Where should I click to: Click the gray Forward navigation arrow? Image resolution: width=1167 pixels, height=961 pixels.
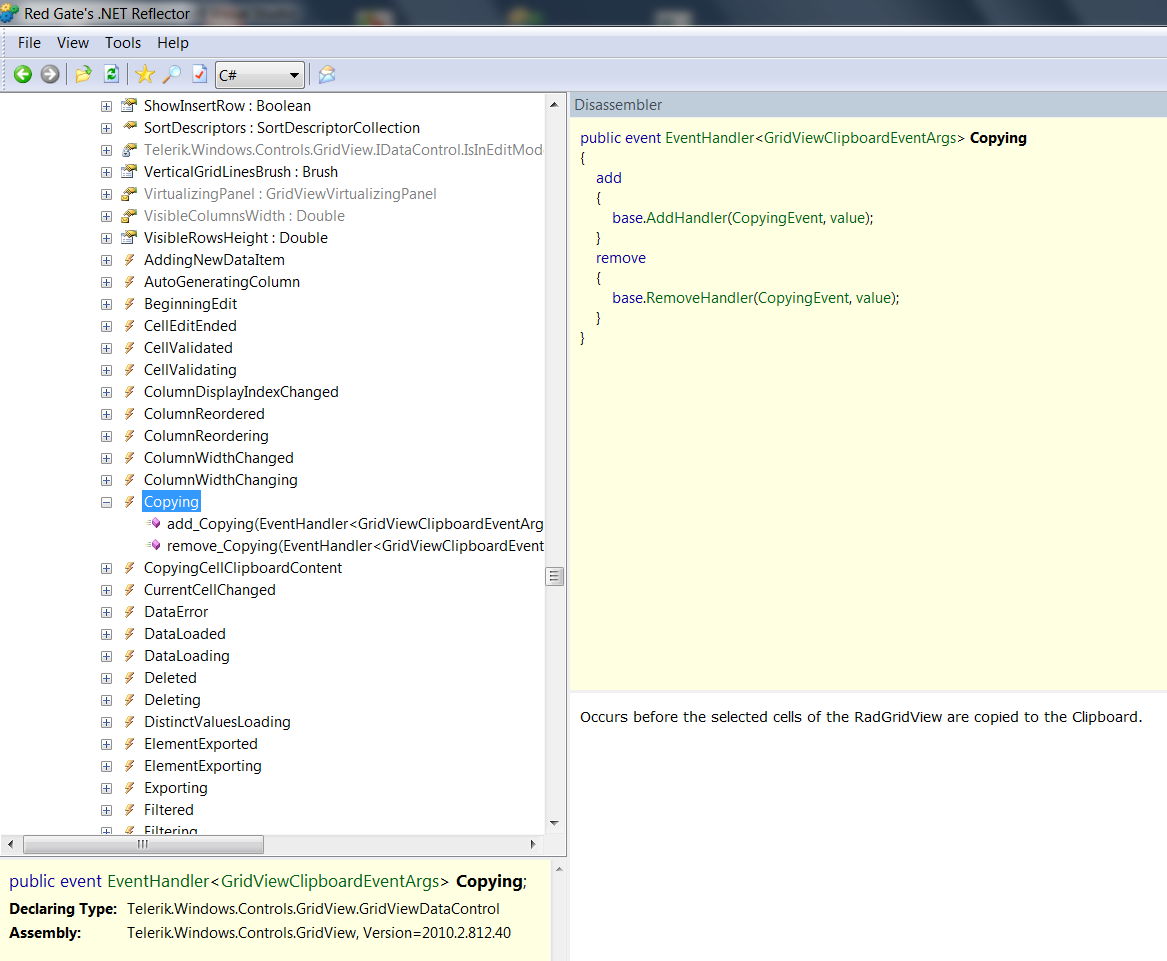pos(50,74)
